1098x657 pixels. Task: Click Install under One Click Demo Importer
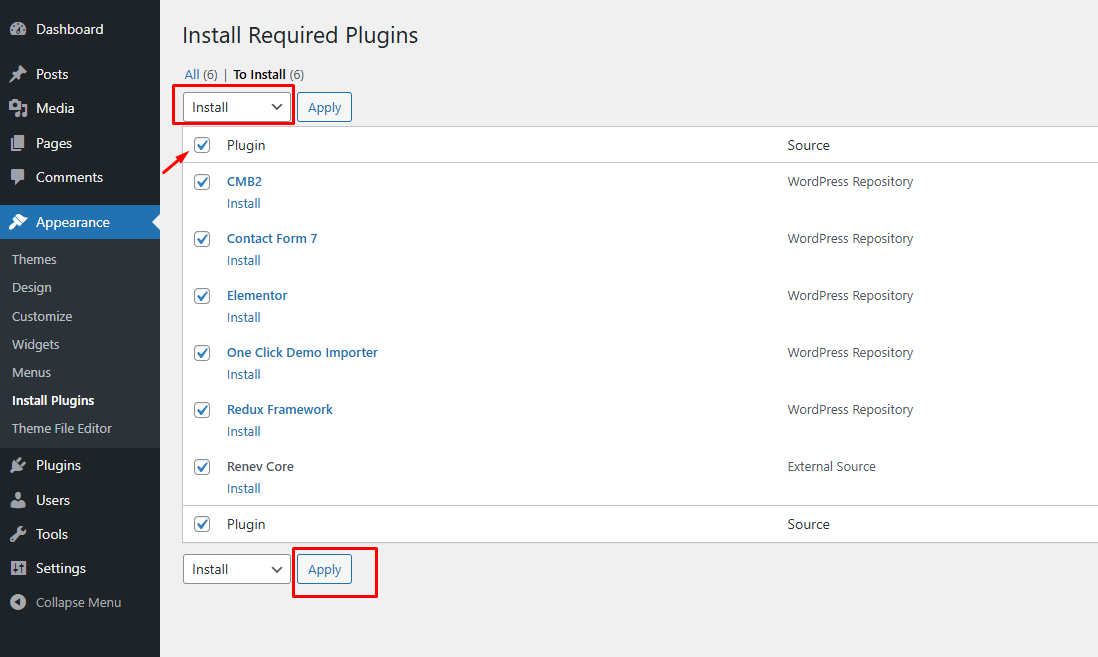(244, 375)
